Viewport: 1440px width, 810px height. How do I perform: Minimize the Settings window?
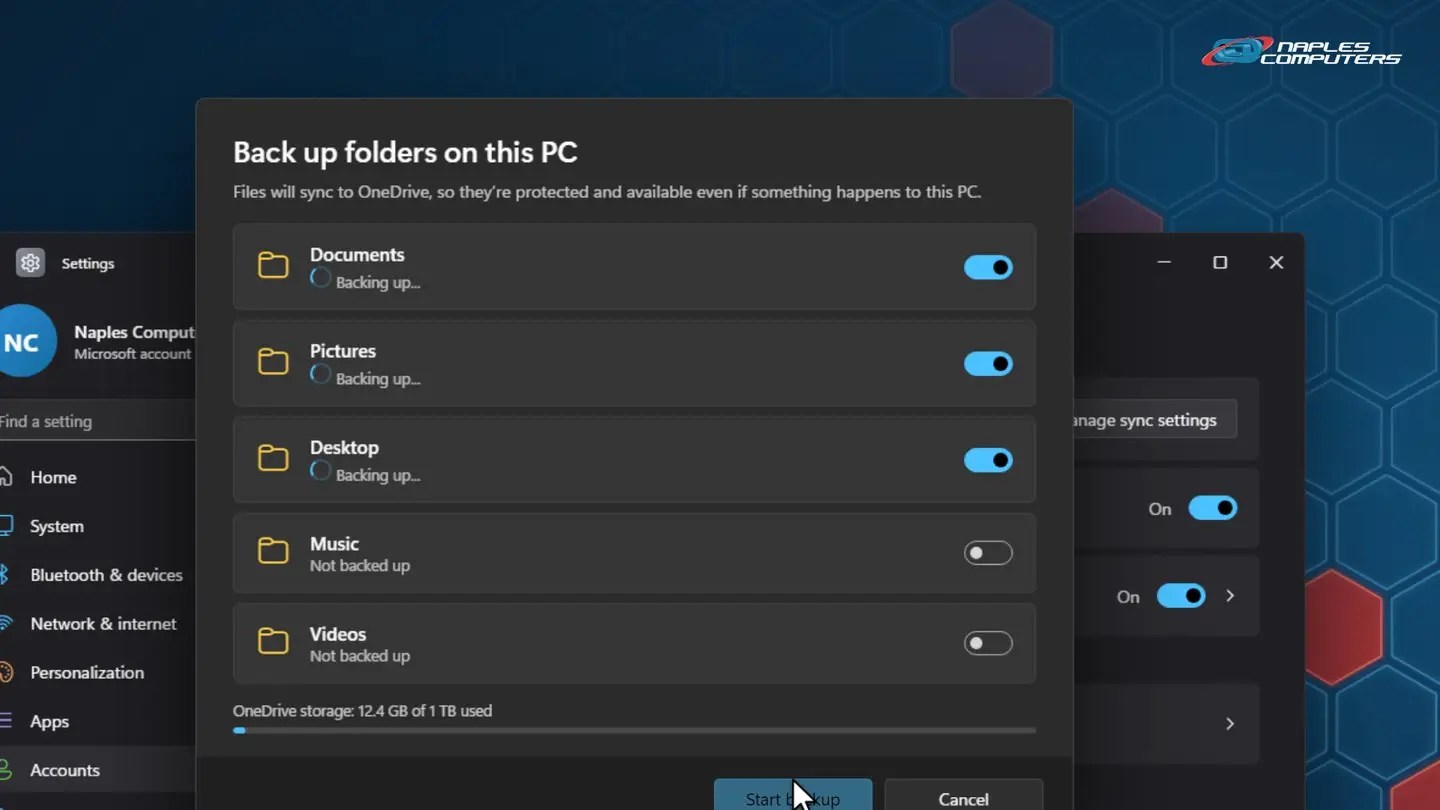pyautogui.click(x=1164, y=262)
